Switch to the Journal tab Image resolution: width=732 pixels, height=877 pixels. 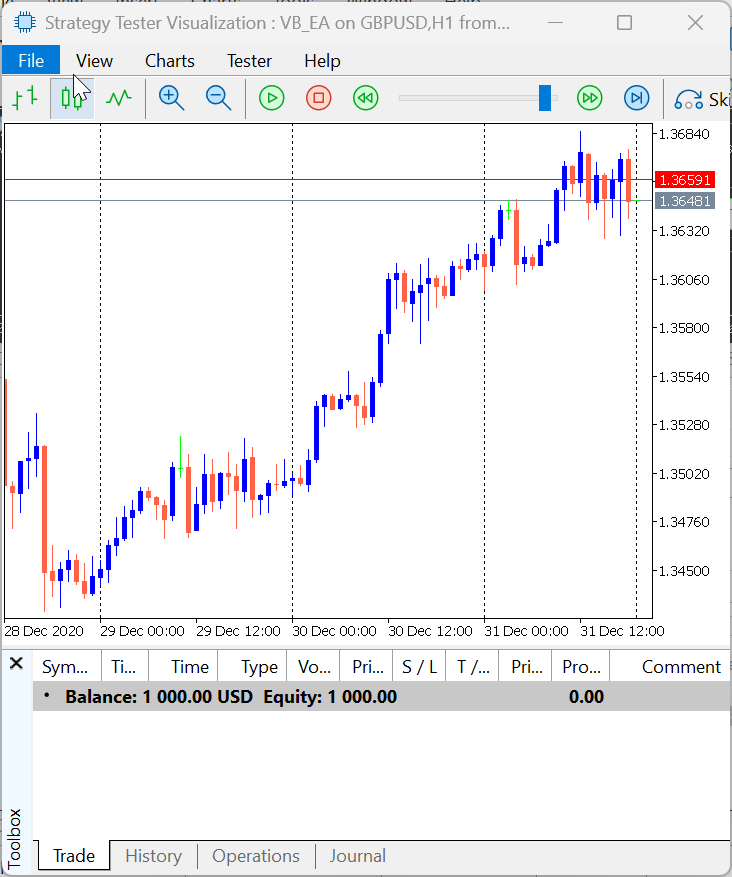click(357, 856)
